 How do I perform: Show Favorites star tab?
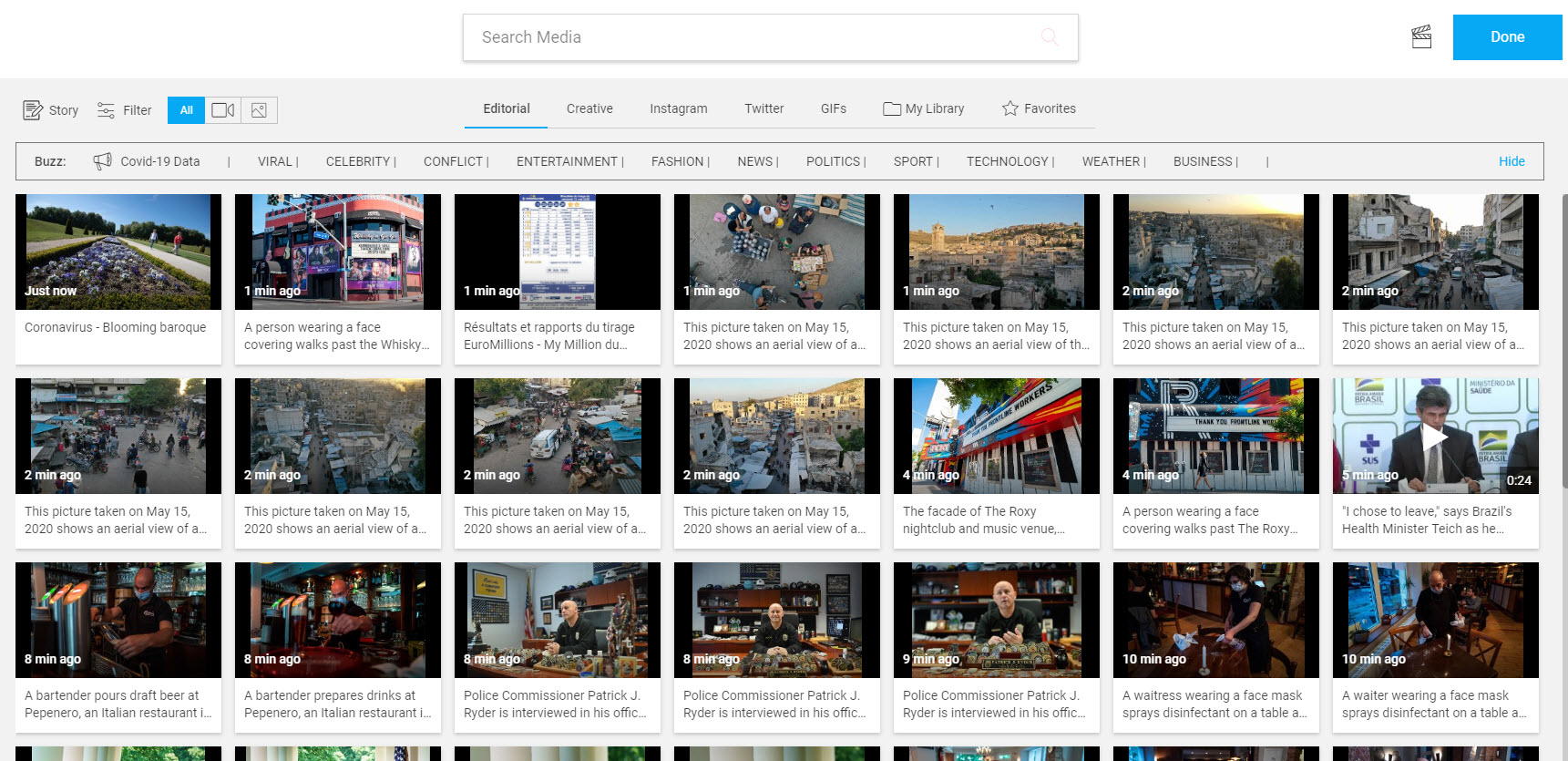[1039, 108]
